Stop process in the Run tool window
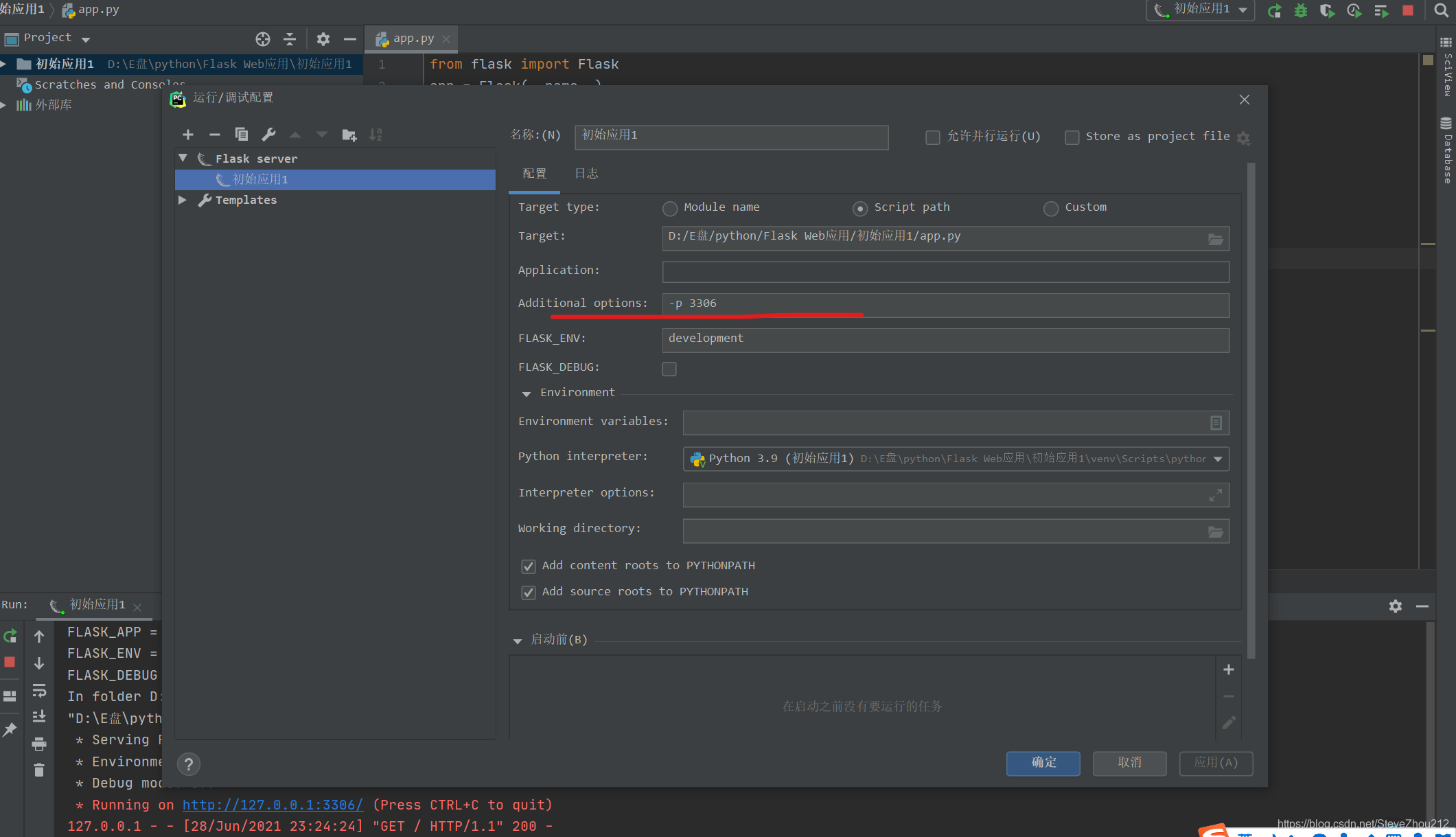Viewport: 1456px width, 837px height. pos(10,662)
